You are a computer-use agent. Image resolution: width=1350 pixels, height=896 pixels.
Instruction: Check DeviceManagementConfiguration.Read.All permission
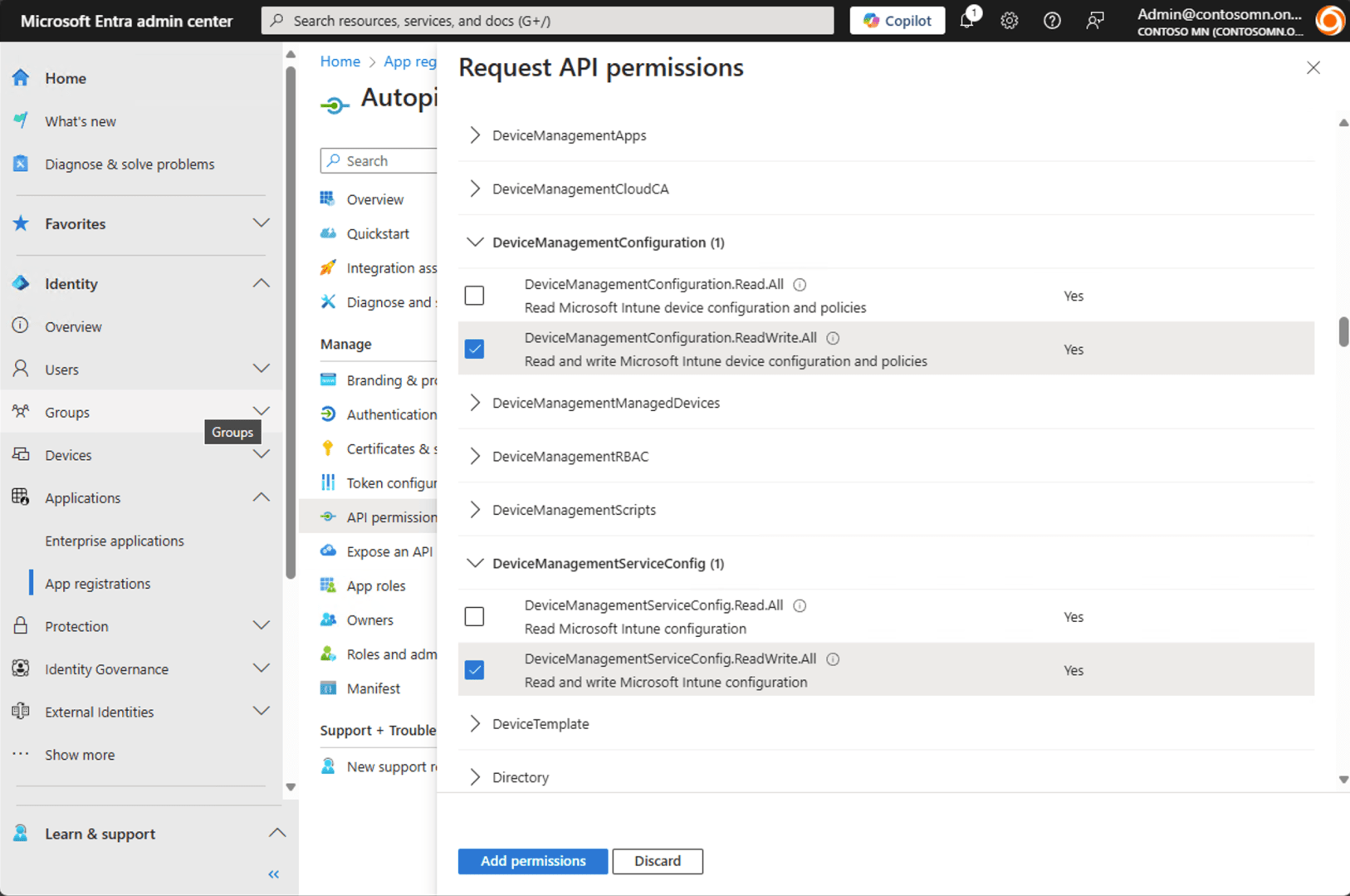[474, 296]
